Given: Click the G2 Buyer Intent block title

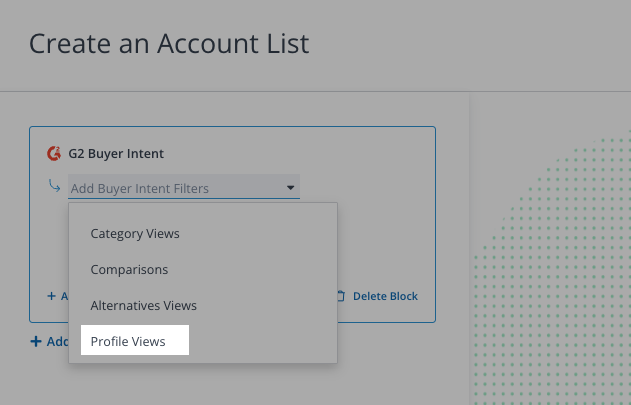Looking at the screenshot, I should click(x=116, y=154).
